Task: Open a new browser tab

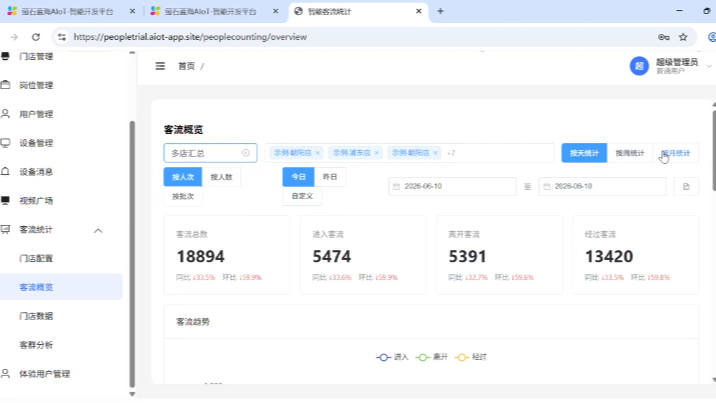Action: click(440, 11)
